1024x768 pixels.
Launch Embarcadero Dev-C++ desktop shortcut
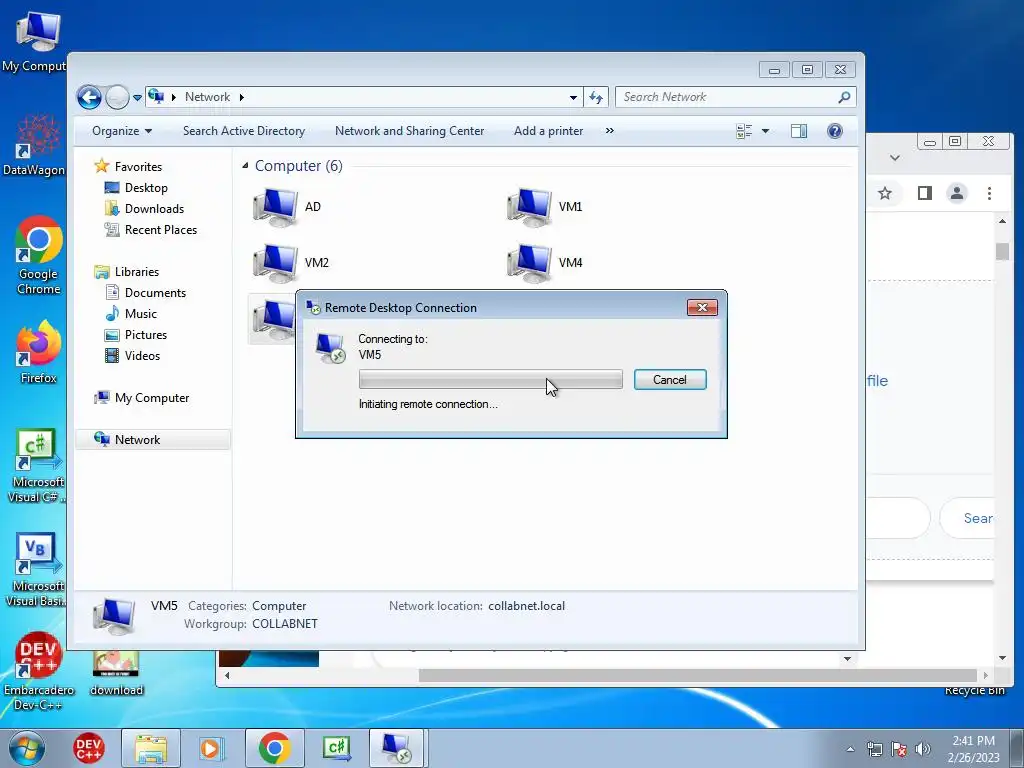click(x=38, y=671)
